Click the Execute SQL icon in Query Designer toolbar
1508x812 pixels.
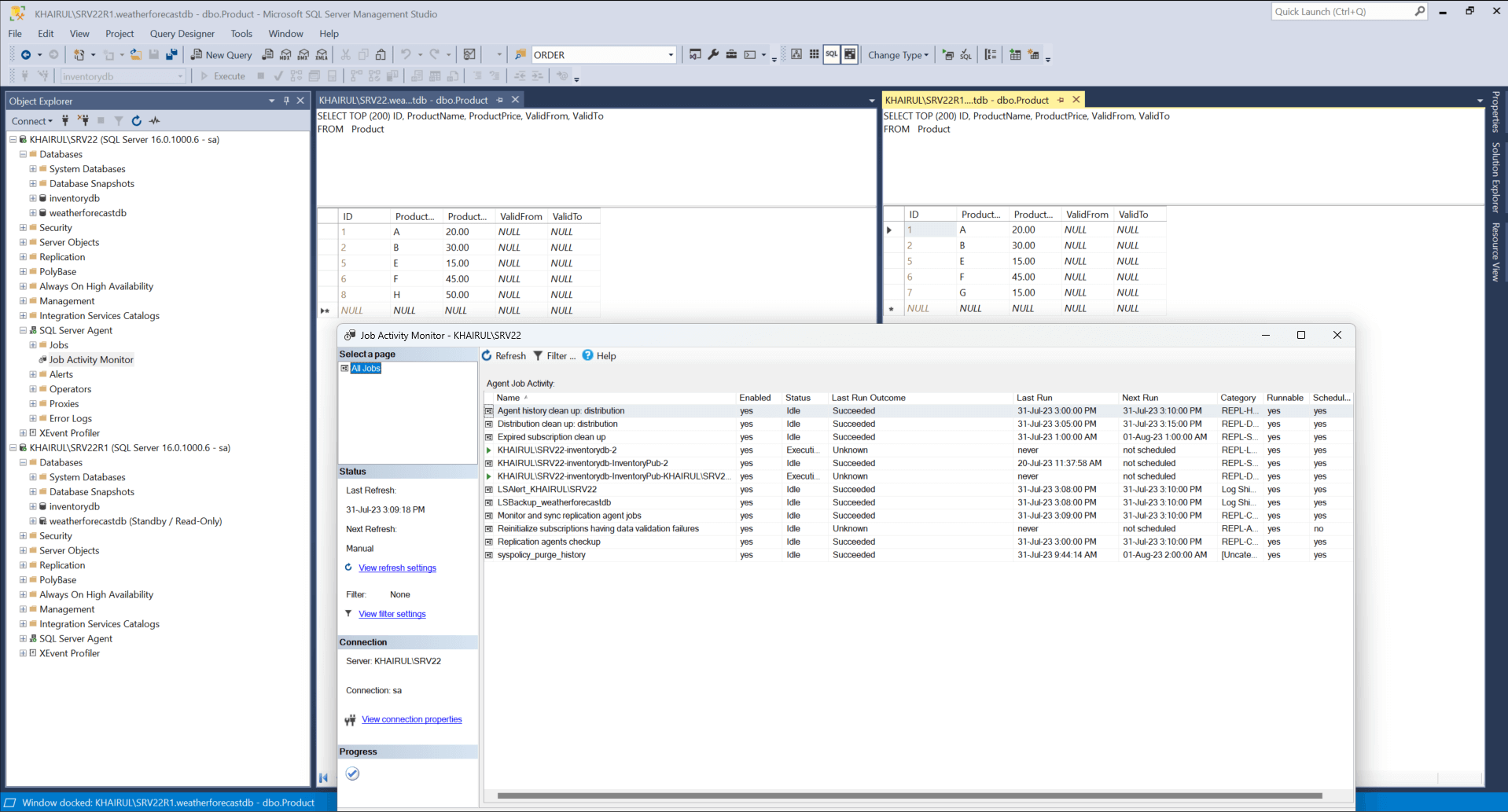click(x=947, y=55)
